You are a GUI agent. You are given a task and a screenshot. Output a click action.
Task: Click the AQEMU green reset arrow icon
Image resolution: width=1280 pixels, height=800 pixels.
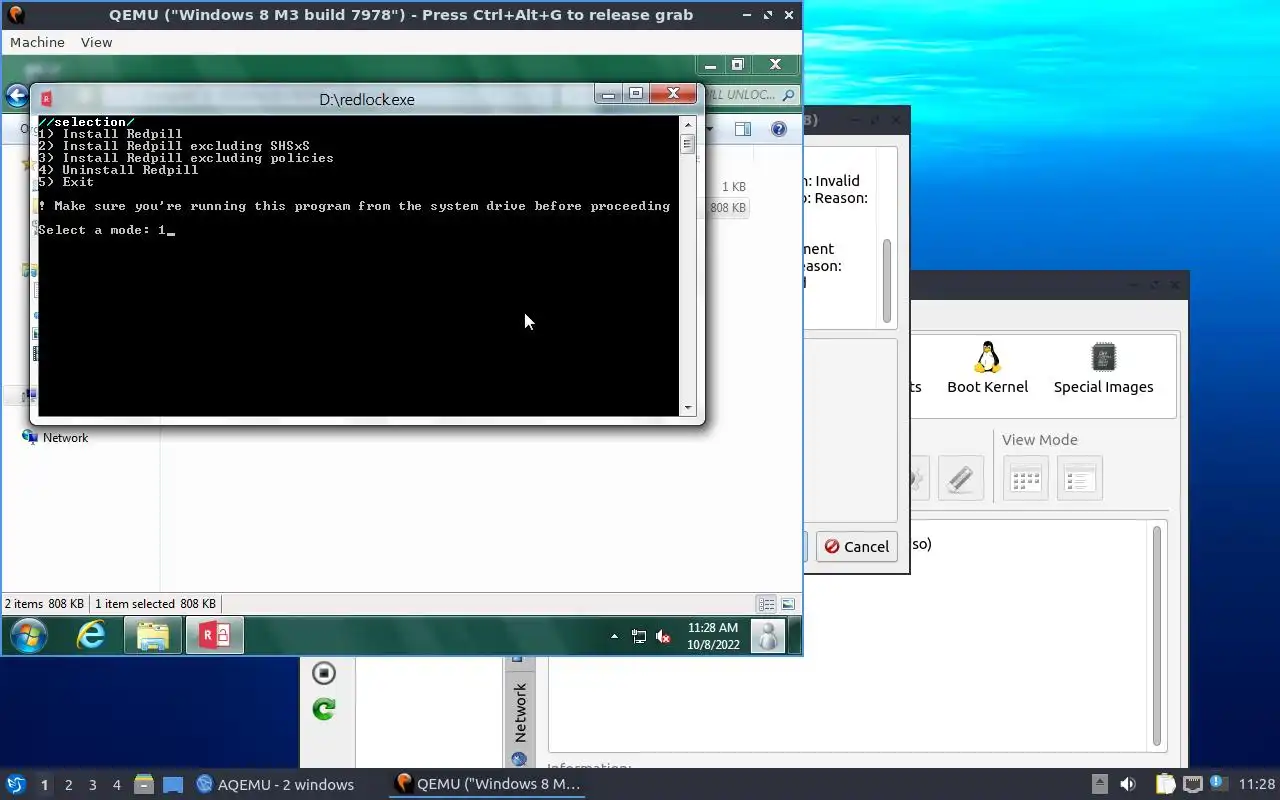323,709
